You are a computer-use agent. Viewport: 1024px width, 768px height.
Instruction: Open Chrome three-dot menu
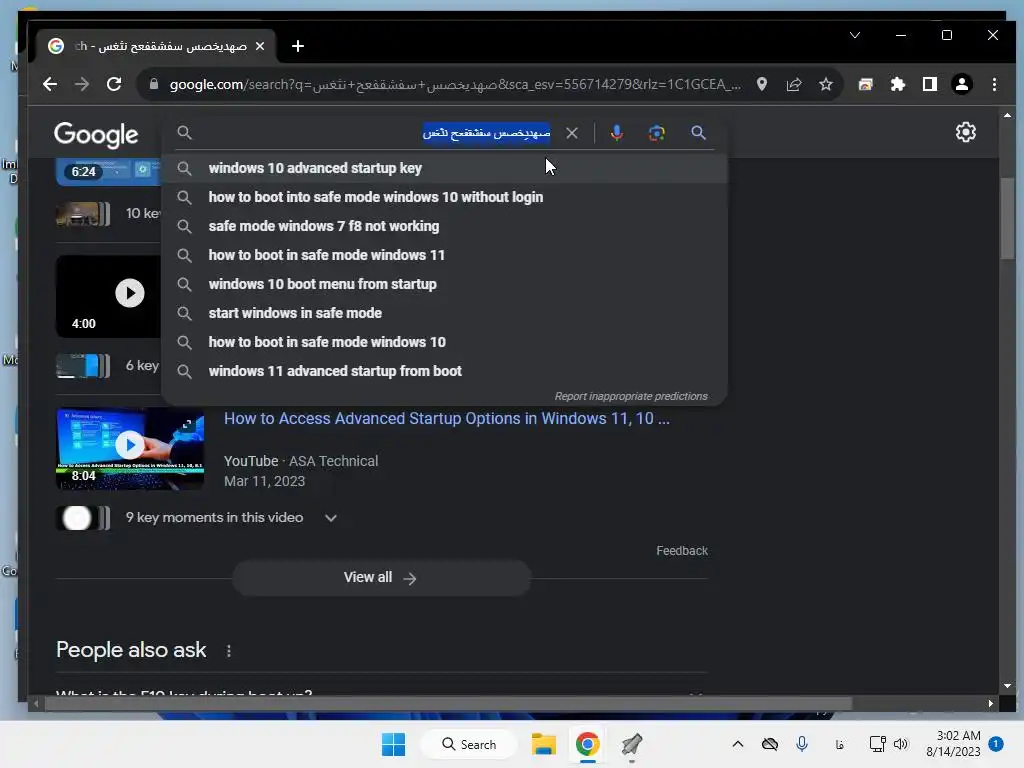(994, 84)
